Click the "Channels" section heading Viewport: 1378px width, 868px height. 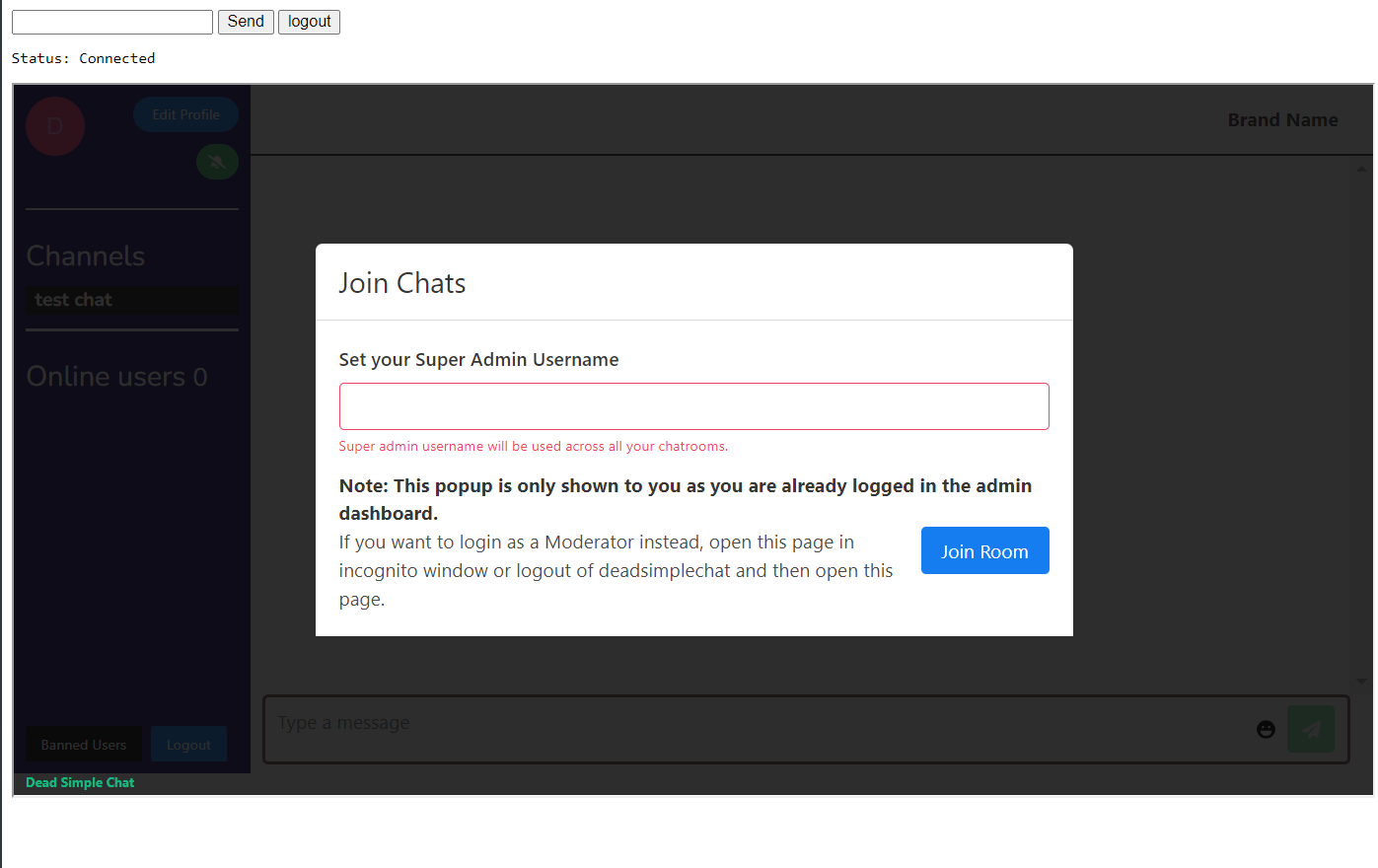(85, 255)
